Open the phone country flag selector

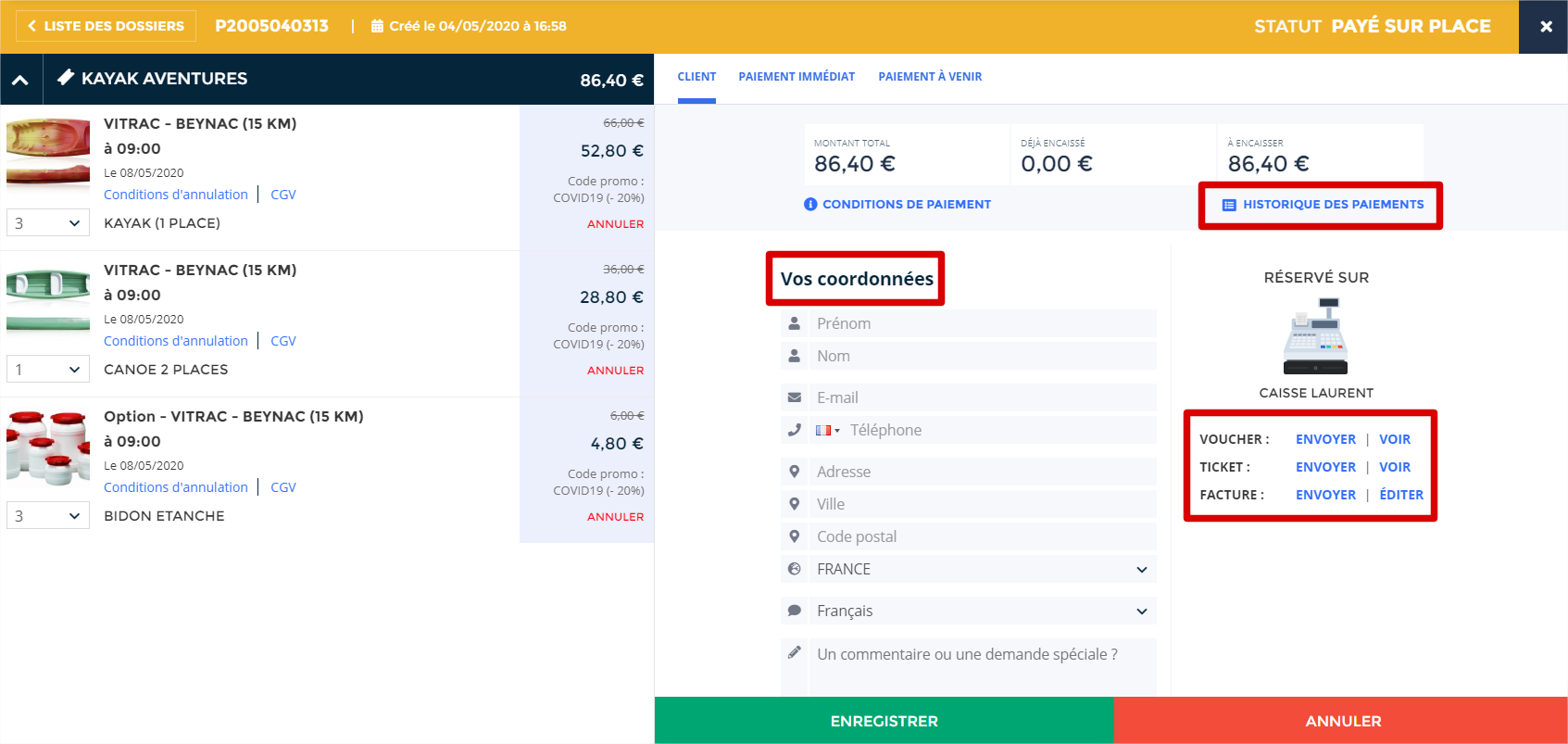(826, 430)
